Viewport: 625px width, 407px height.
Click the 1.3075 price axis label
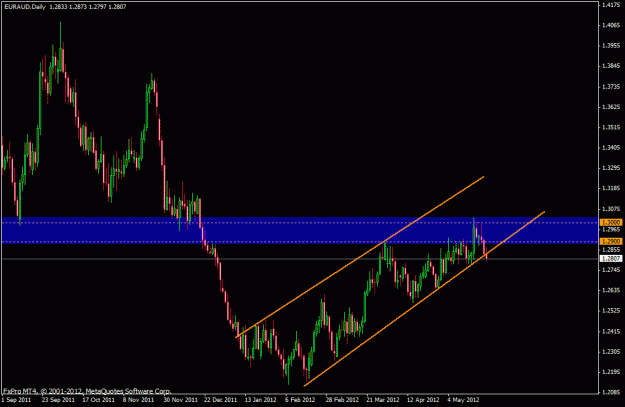[611, 209]
